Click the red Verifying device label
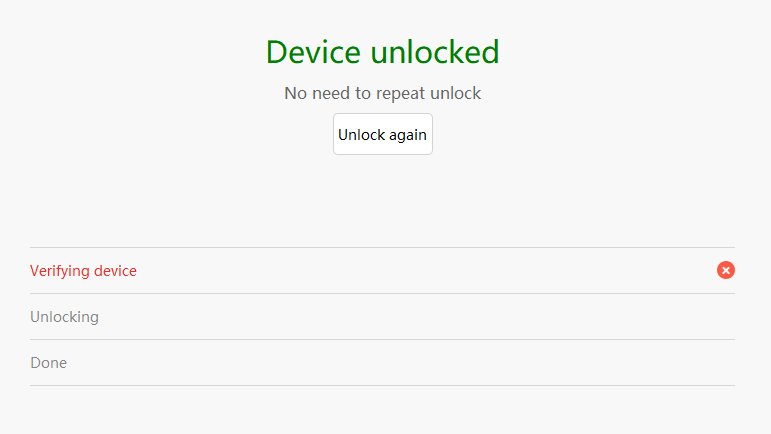Image resolution: width=771 pixels, height=434 pixels. (83, 271)
